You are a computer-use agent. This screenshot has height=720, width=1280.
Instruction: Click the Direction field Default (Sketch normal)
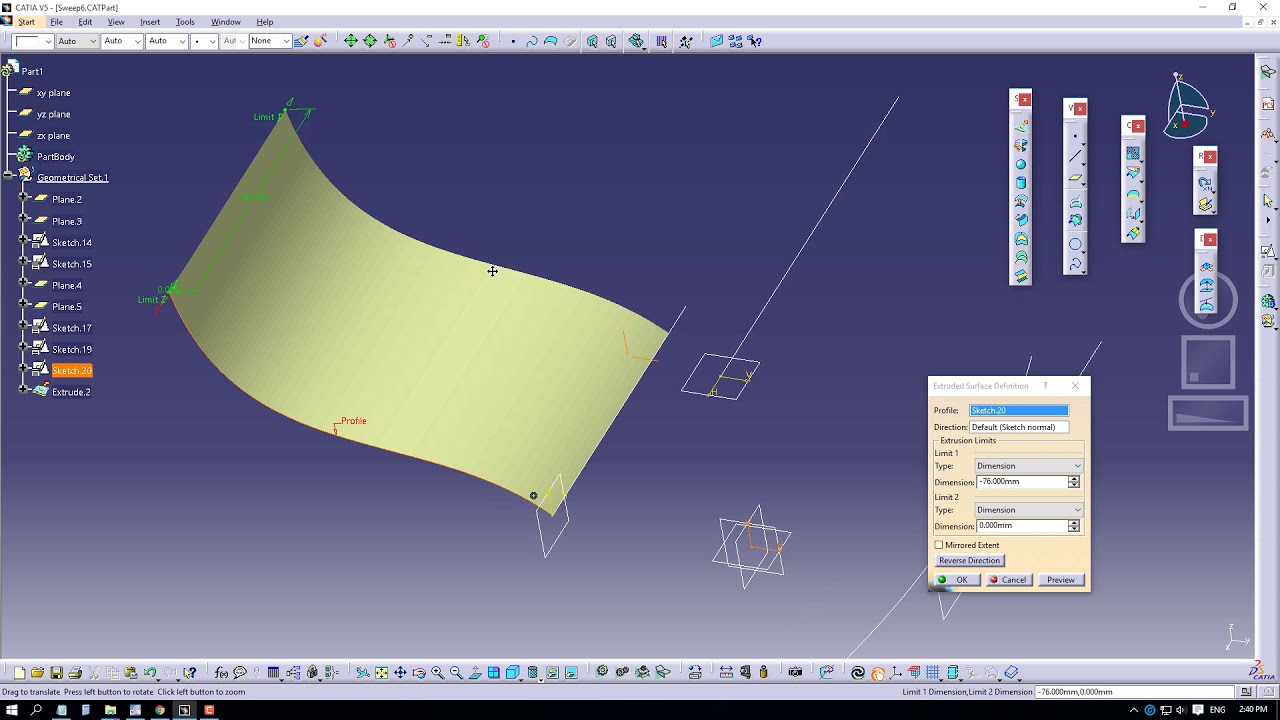1018,427
